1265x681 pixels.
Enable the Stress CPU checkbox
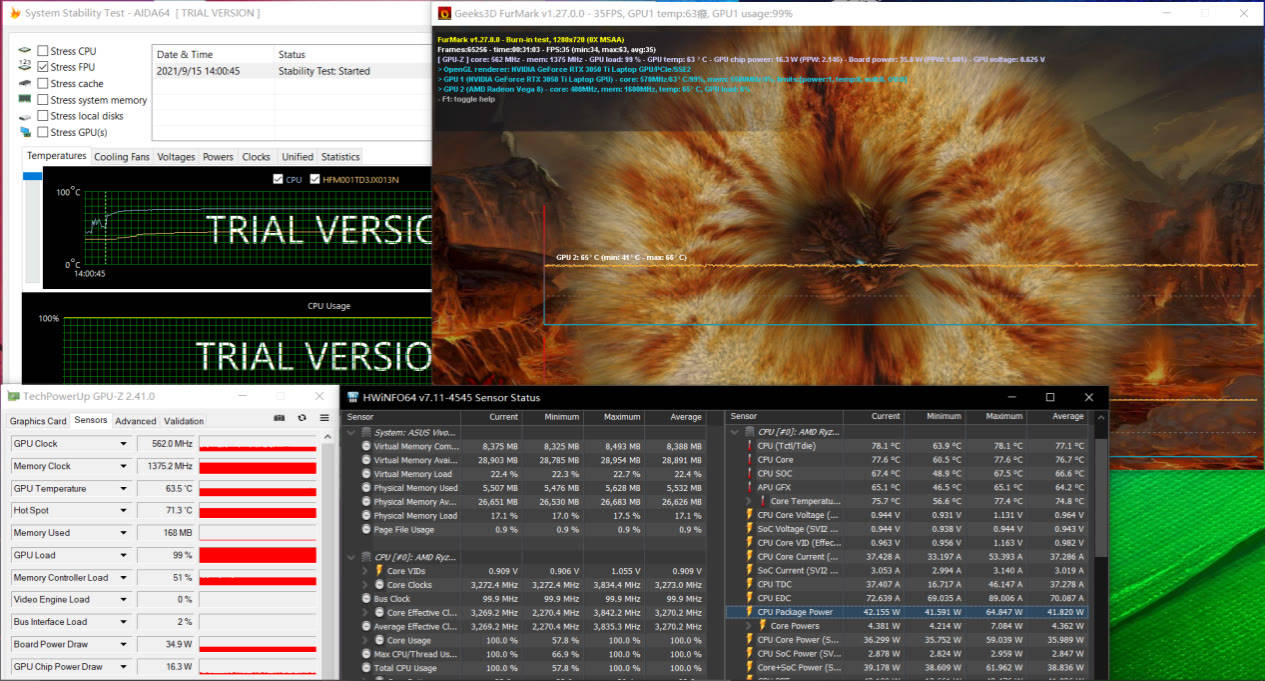point(43,51)
